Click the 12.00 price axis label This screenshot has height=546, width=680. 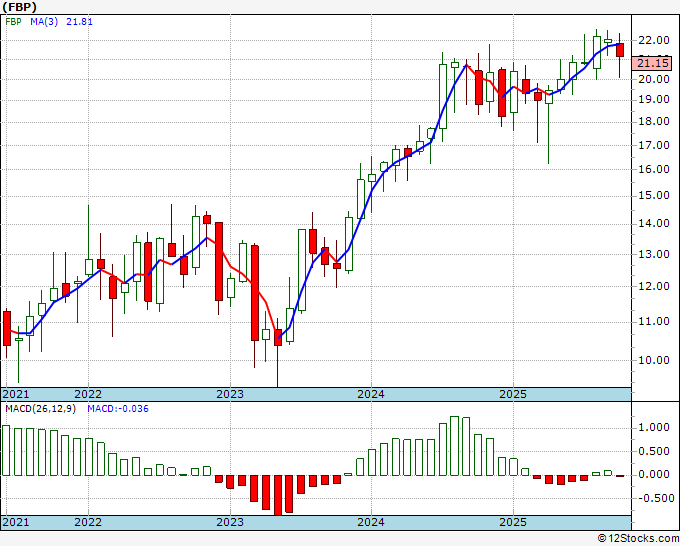point(654,286)
